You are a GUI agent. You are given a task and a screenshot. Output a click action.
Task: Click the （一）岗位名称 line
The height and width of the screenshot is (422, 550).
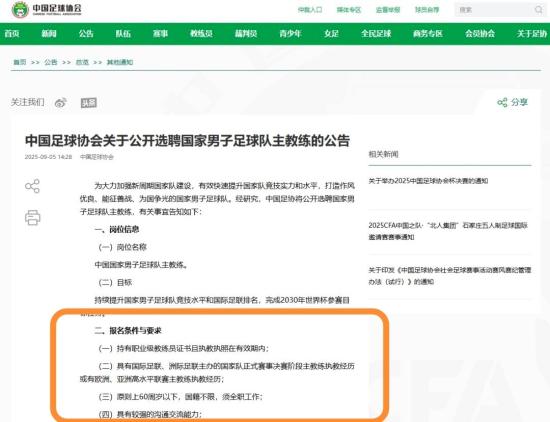click(x=122, y=247)
